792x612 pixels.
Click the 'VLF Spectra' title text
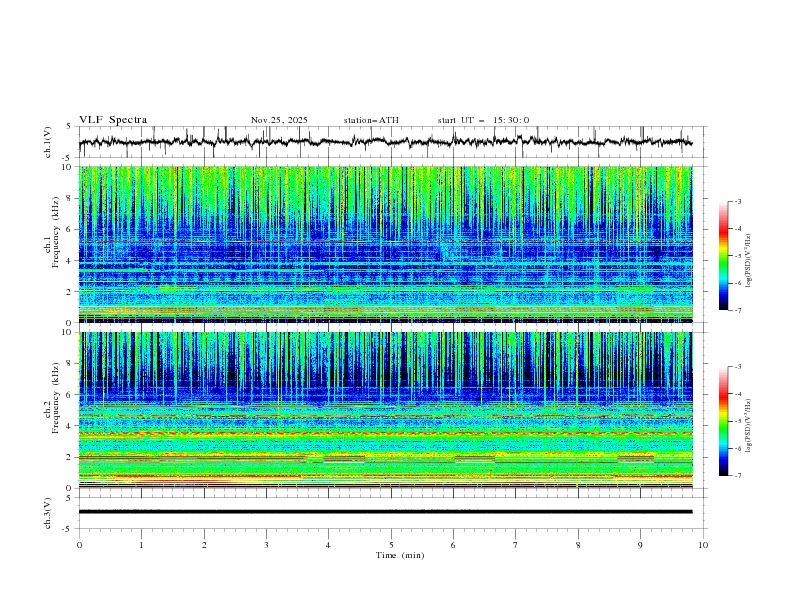point(113,120)
